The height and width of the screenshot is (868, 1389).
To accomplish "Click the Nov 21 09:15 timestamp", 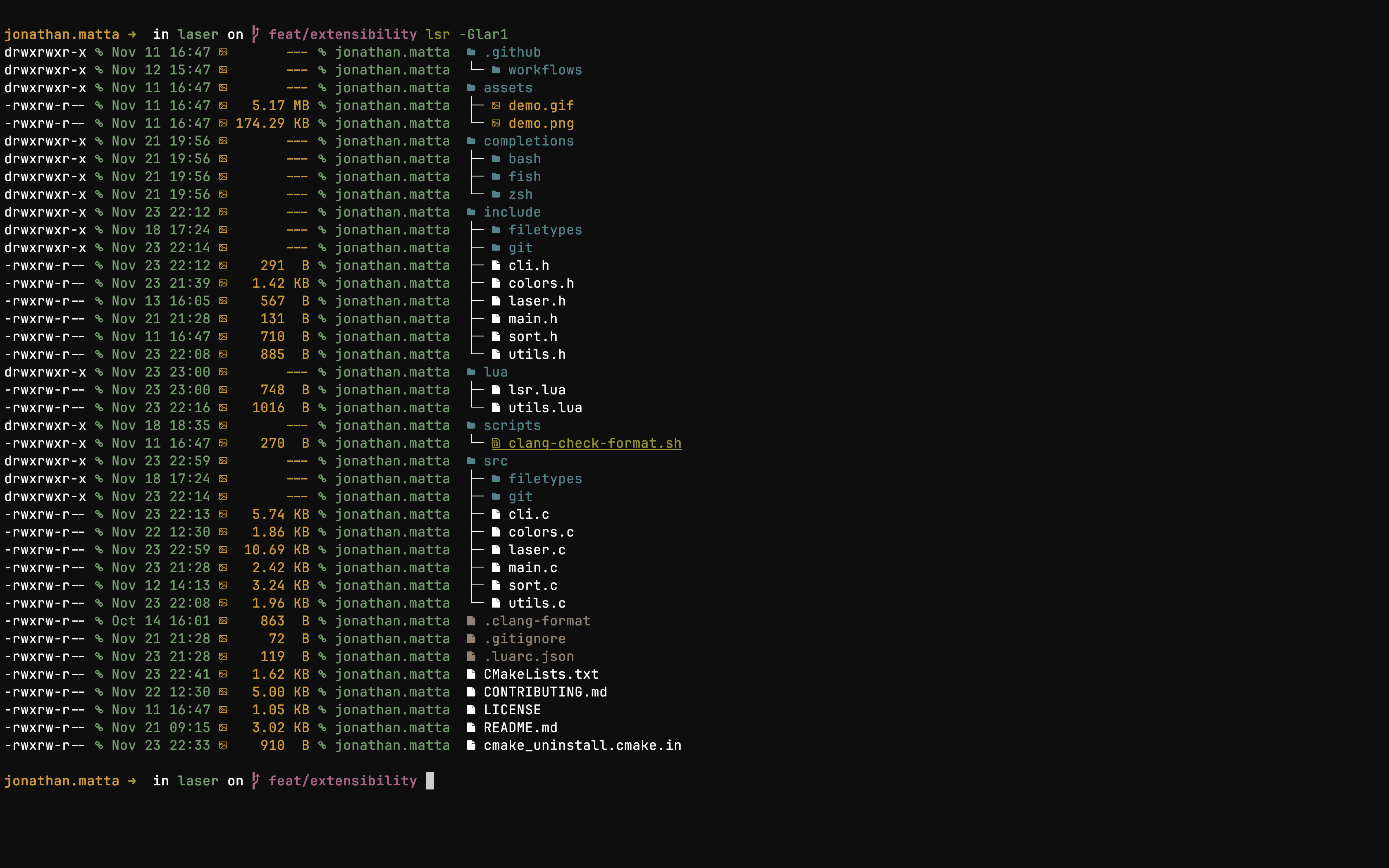I will (161, 727).
